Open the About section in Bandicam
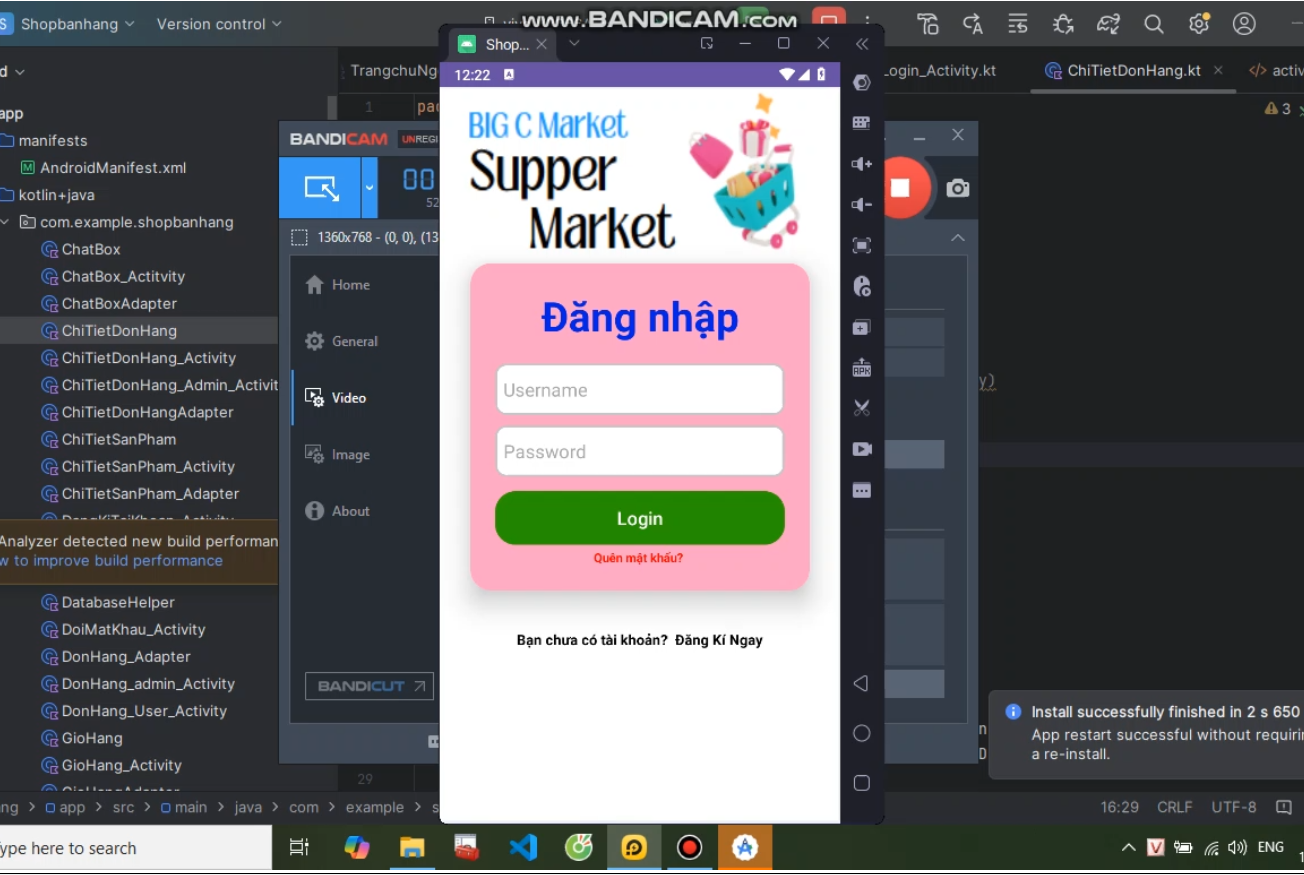The width and height of the screenshot is (1304, 875). pyautogui.click(x=337, y=511)
